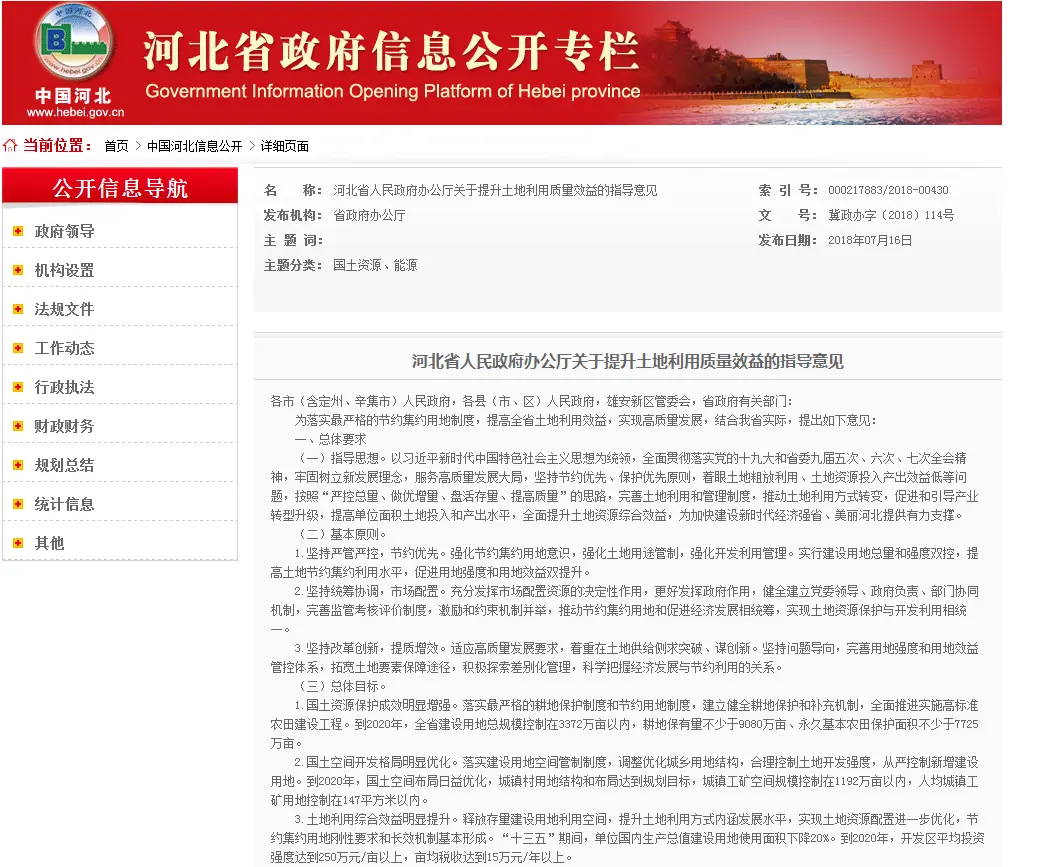The image size is (1048, 867).
Task: Click the bullet icon next to 财政财务
Action: tap(18, 426)
